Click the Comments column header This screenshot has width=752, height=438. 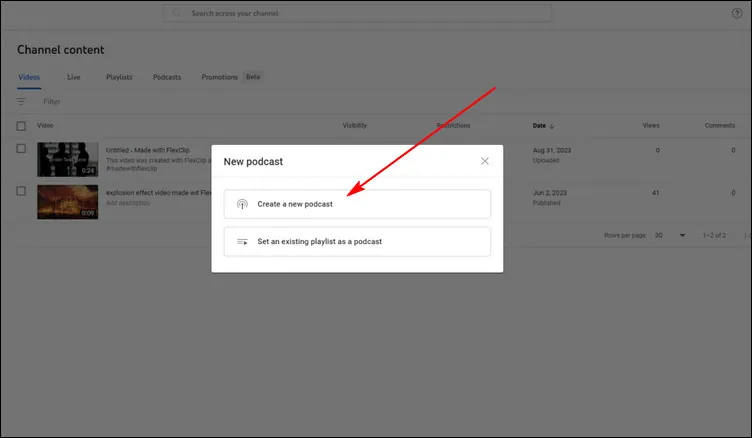click(x=719, y=126)
